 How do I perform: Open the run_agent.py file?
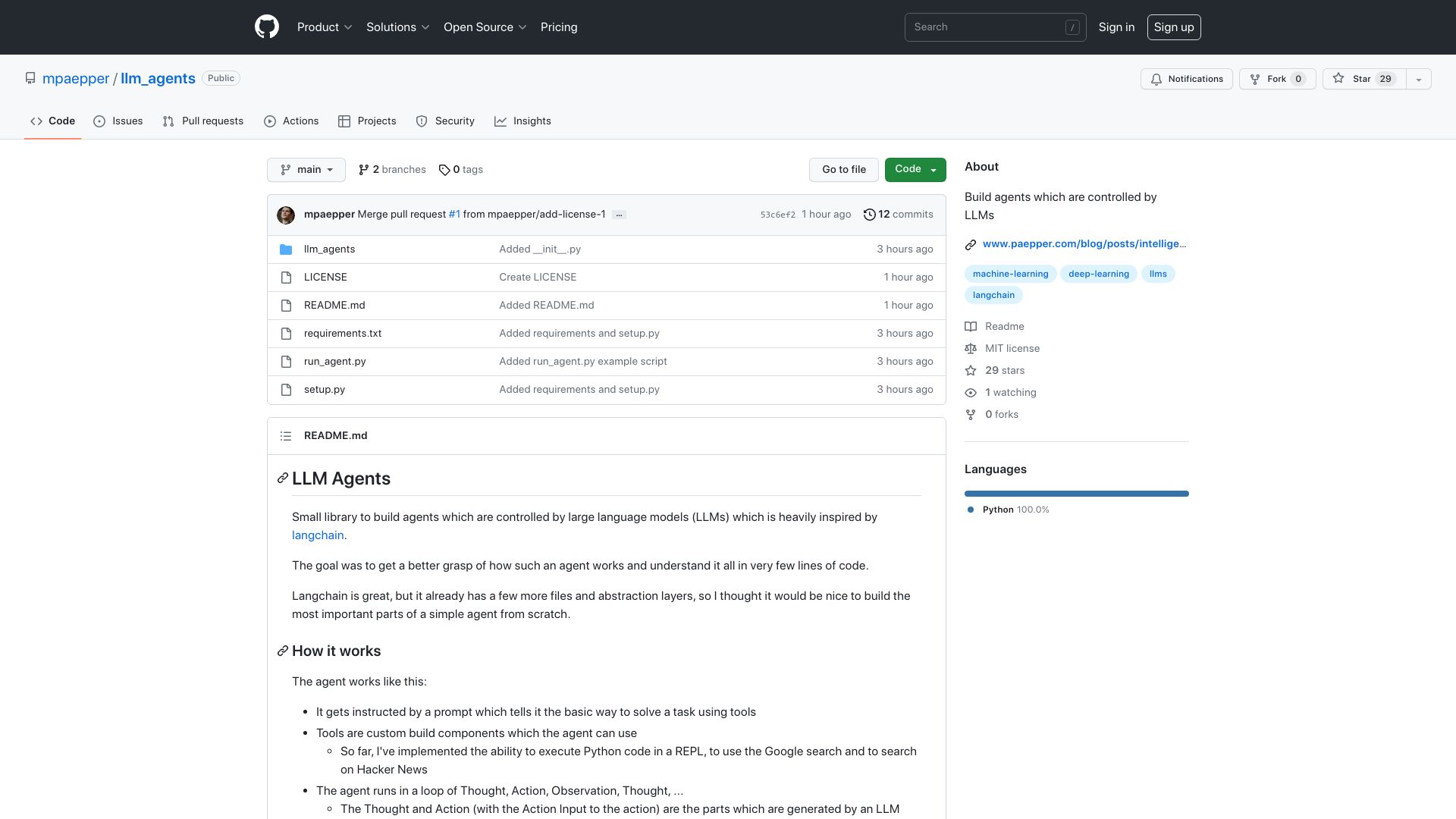pos(334,362)
